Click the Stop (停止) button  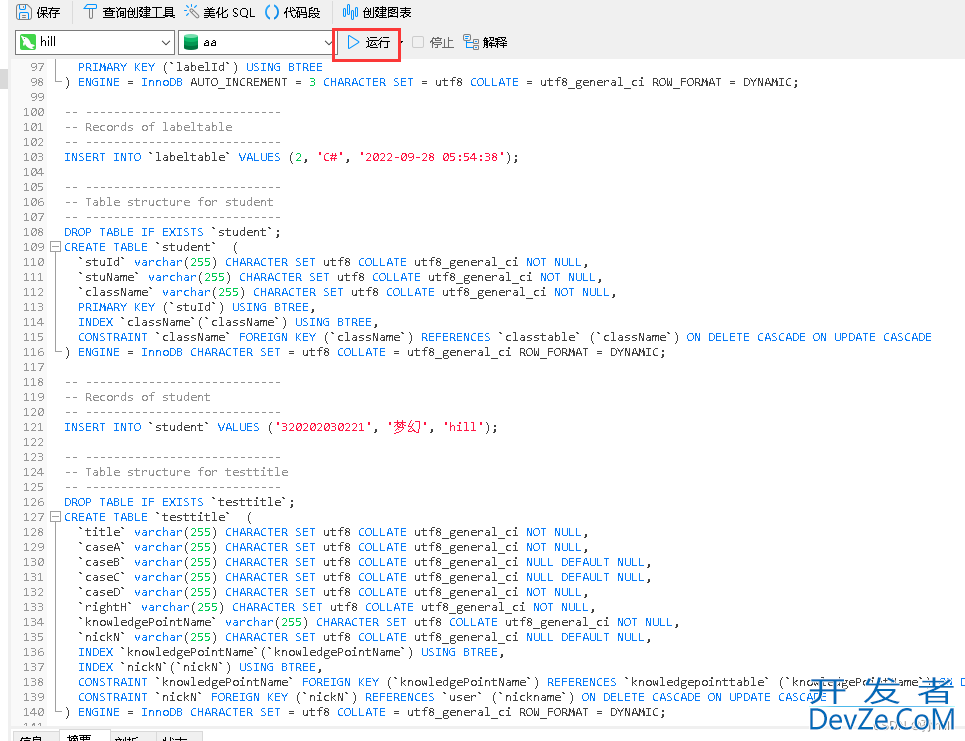coord(433,42)
